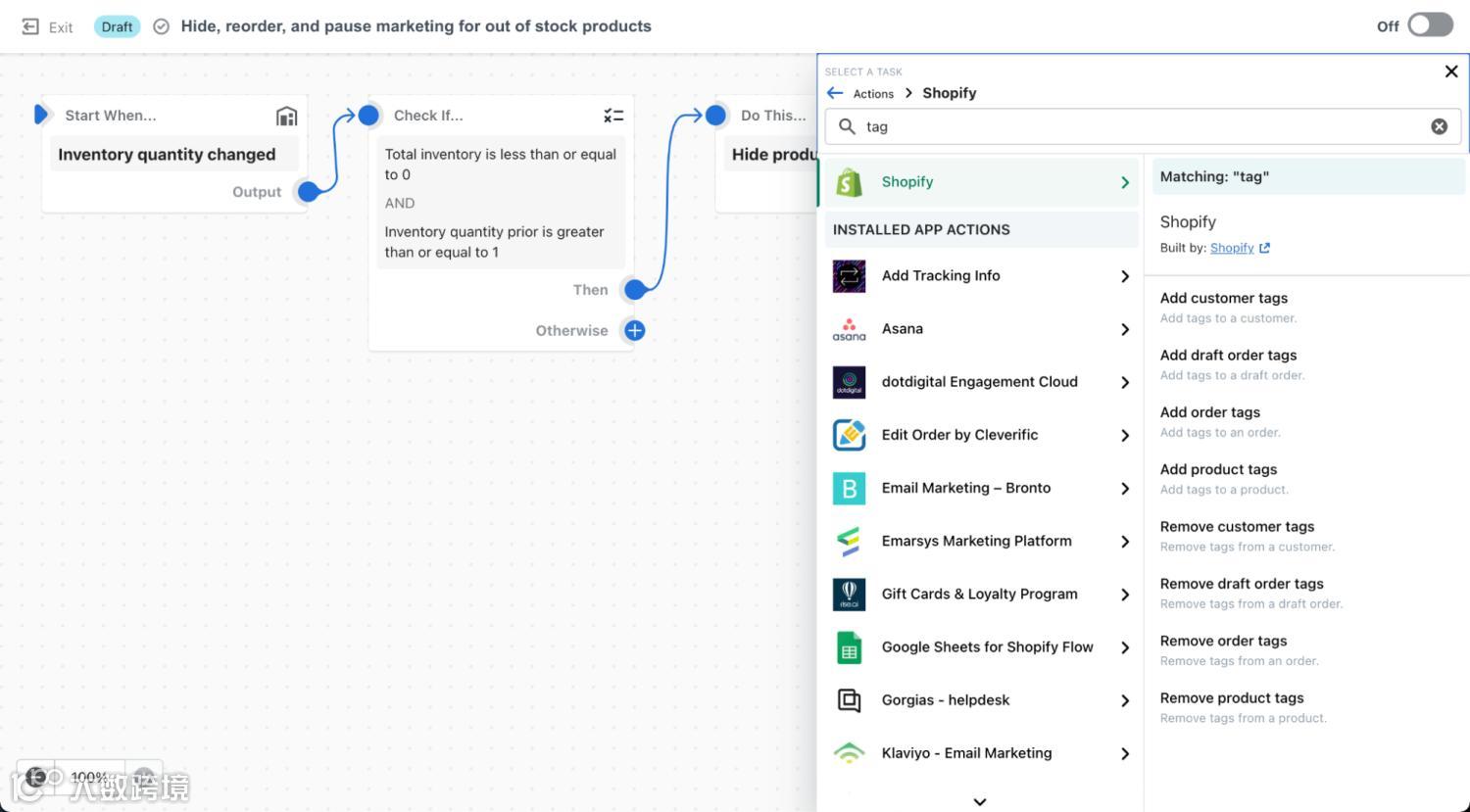Click the Asana logo icon

pyautogui.click(x=849, y=329)
